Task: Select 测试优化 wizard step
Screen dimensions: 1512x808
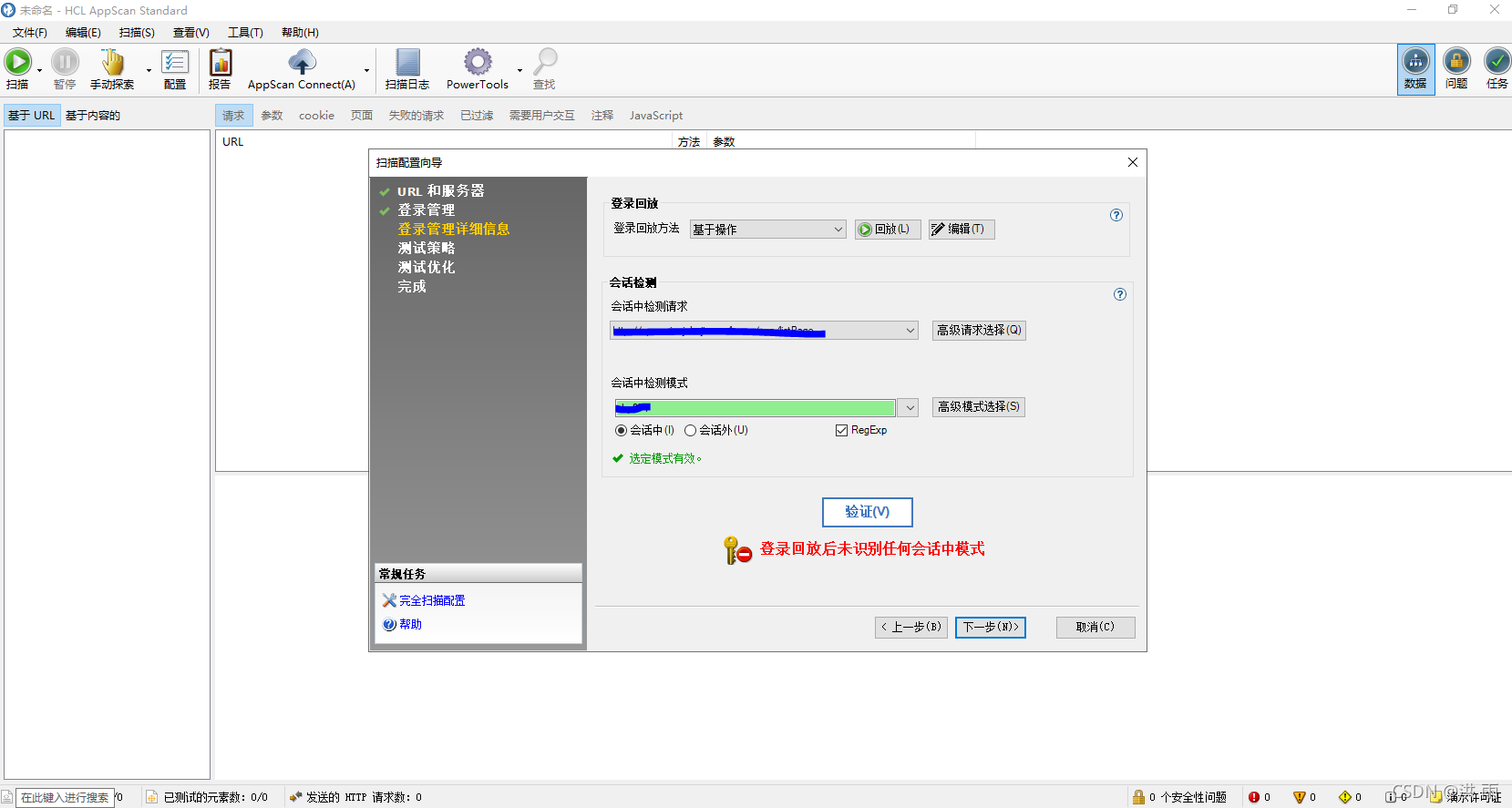Action: click(x=426, y=268)
